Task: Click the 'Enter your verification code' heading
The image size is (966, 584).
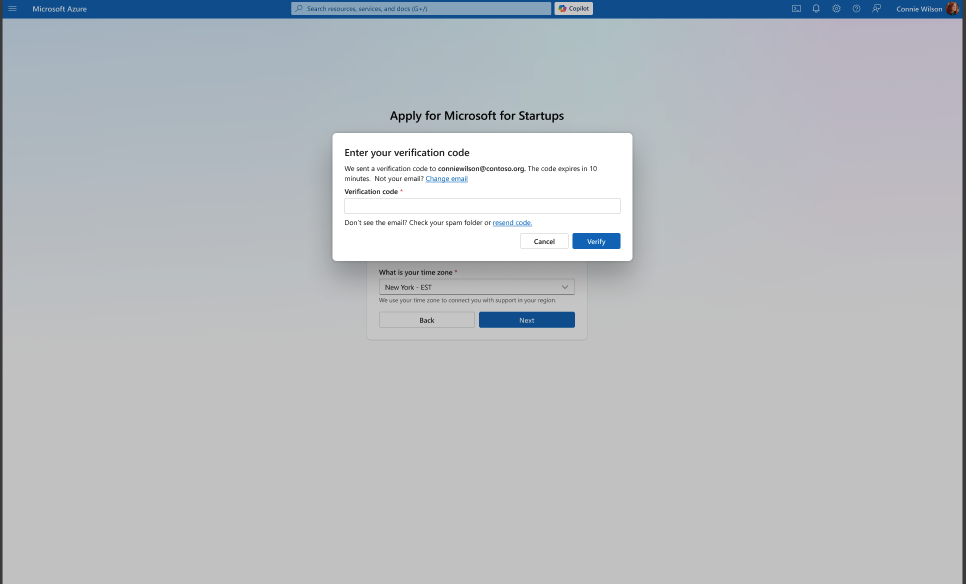Action: 407,153
